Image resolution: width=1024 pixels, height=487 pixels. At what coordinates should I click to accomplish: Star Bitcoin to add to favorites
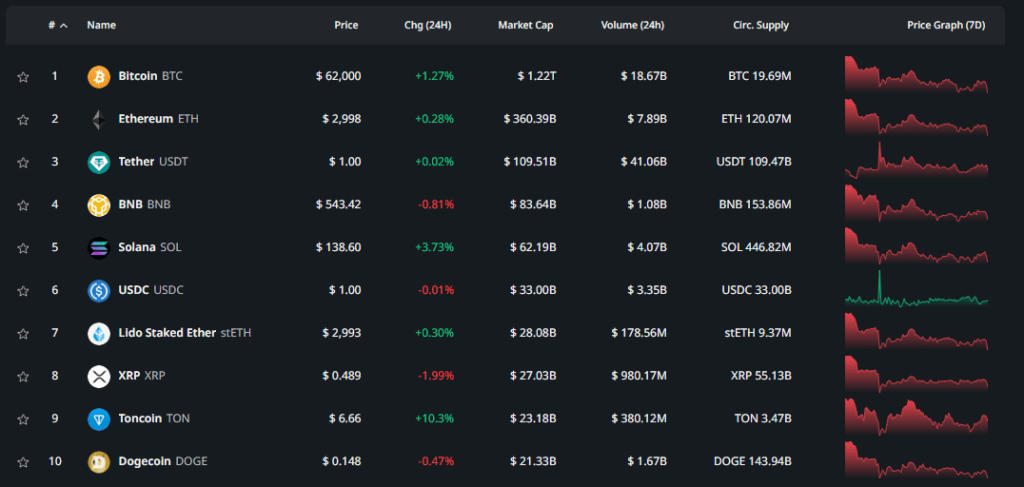point(22,77)
